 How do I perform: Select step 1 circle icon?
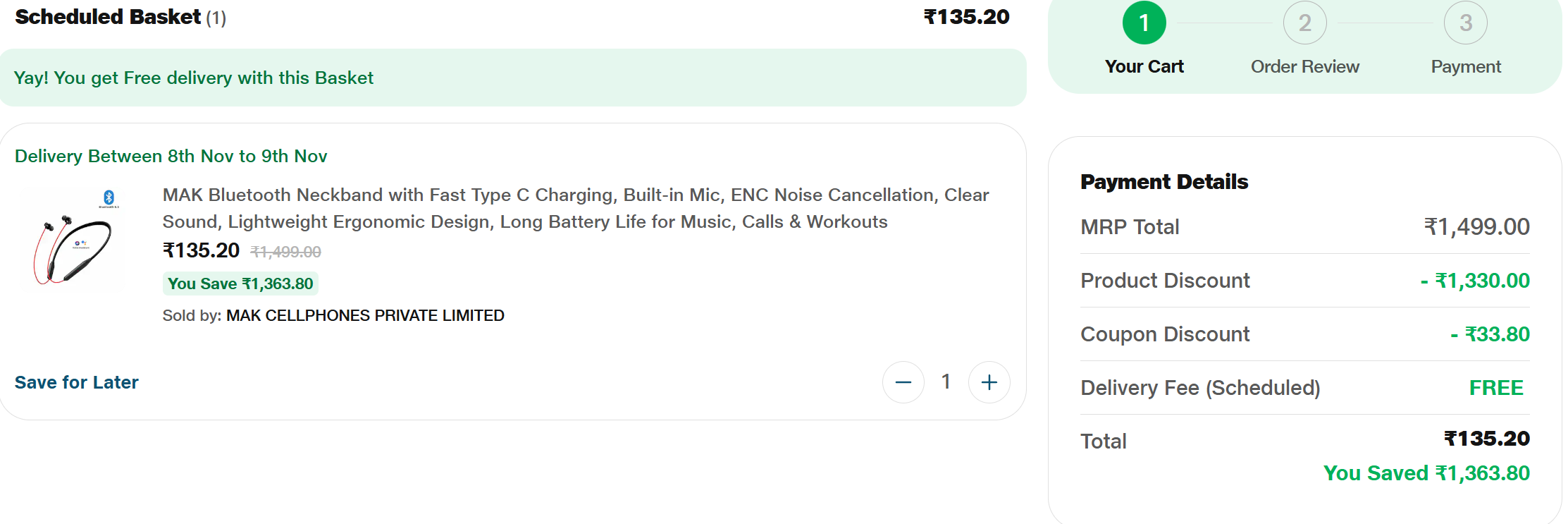pyautogui.click(x=1144, y=23)
